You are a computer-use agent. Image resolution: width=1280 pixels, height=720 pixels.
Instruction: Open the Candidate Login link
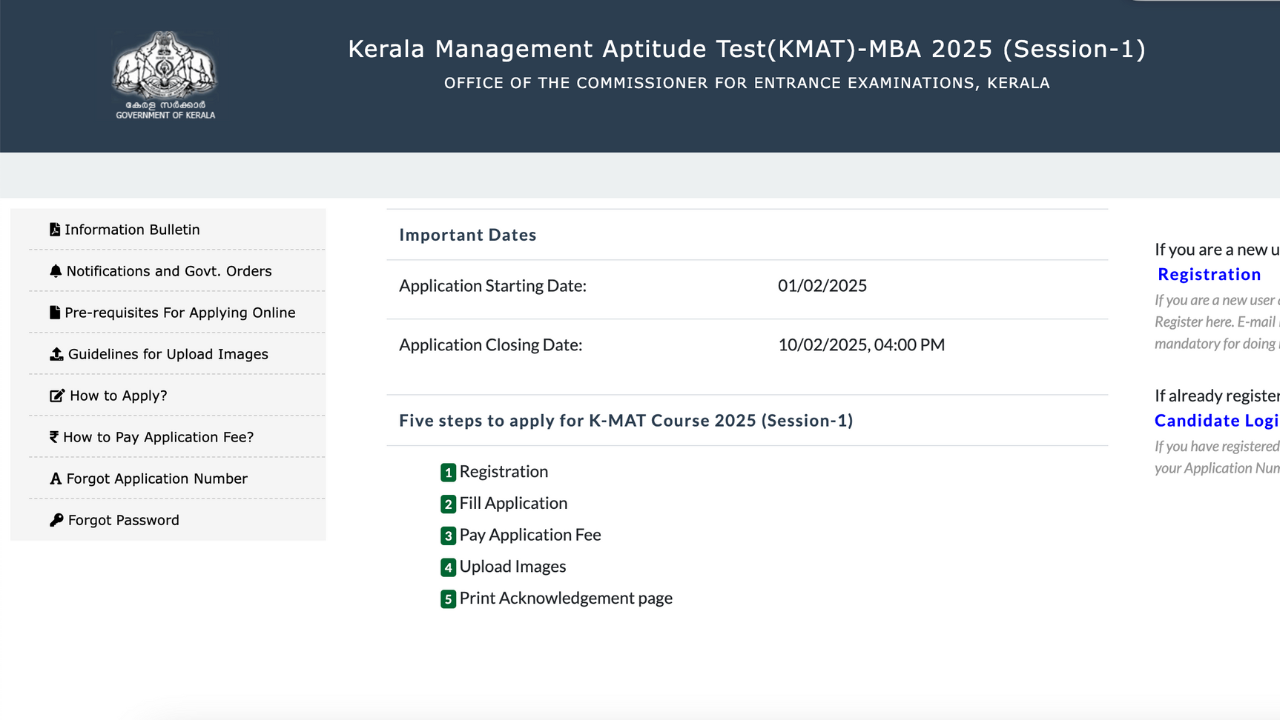click(1215, 420)
